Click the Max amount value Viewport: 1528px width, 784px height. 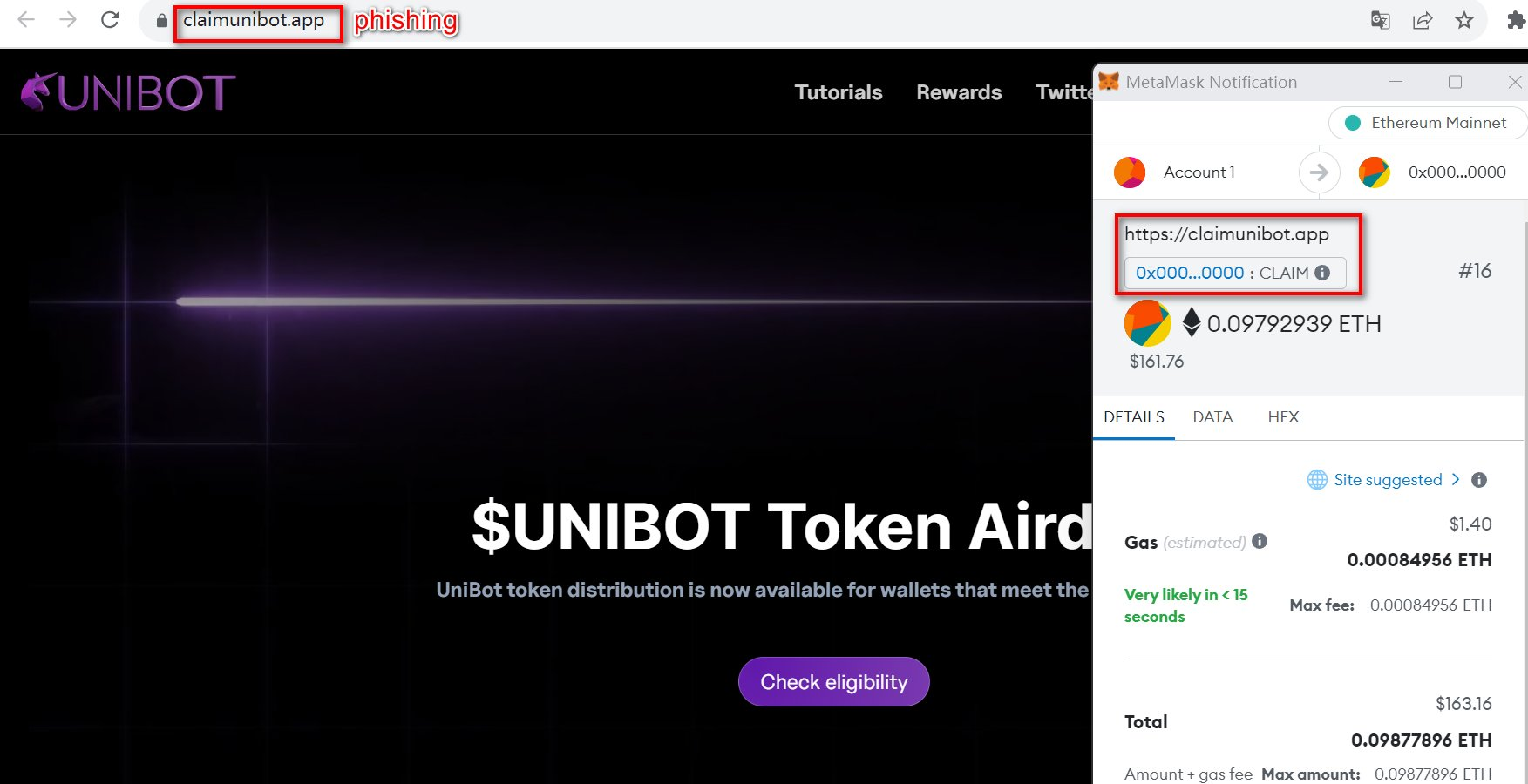coord(1432,774)
